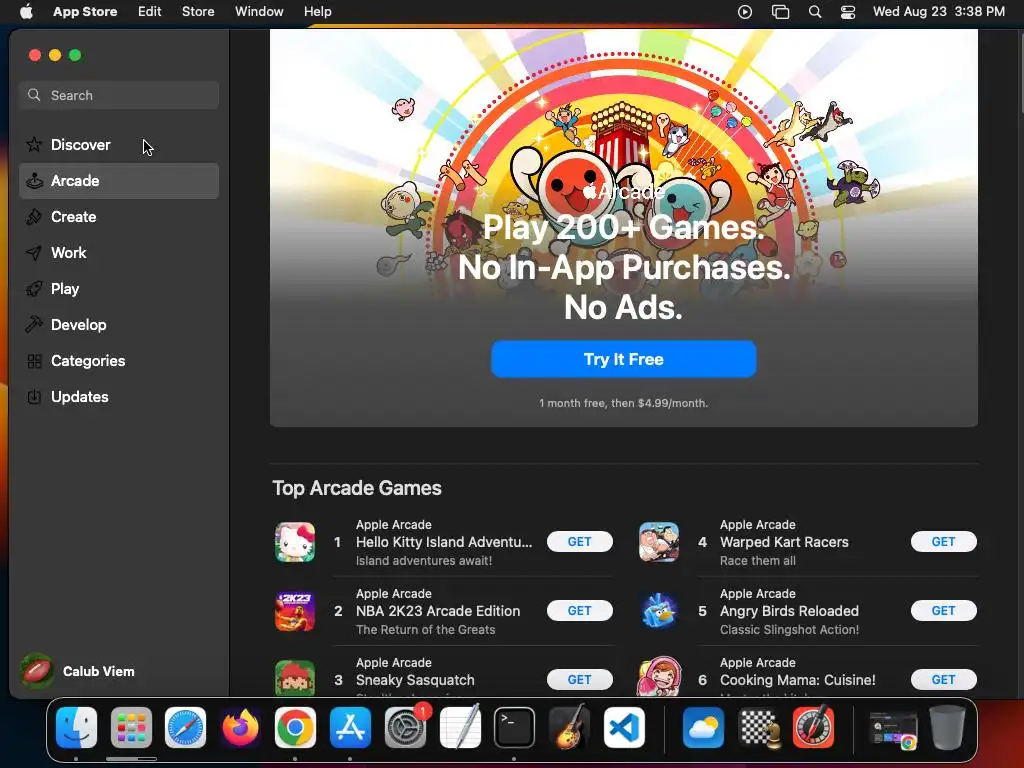The width and height of the screenshot is (1024, 768).
Task: Click 'Race them all' subtitle text
Action: pos(758,560)
